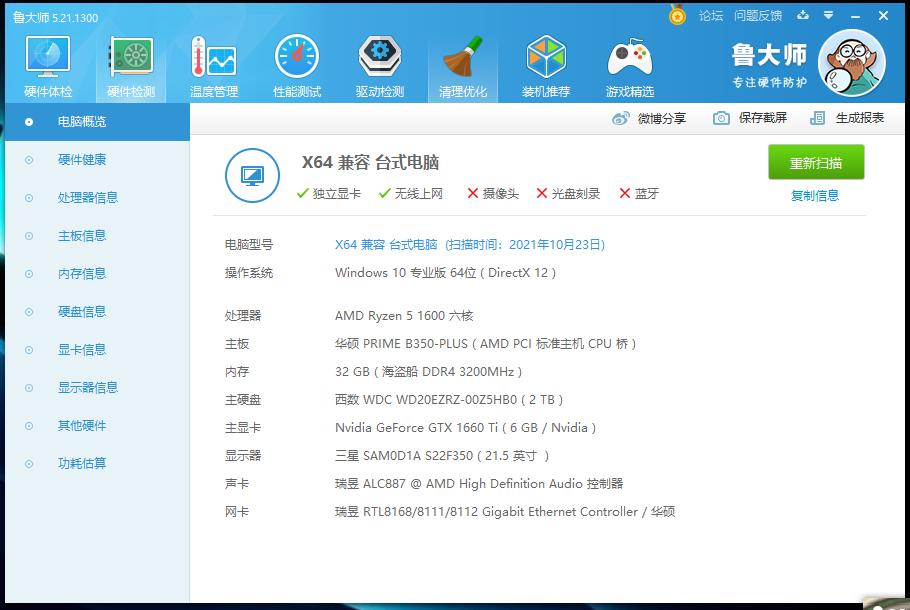Image resolution: width=910 pixels, height=610 pixels.
Task: Click 生成报表 generate report
Action: coord(847,118)
